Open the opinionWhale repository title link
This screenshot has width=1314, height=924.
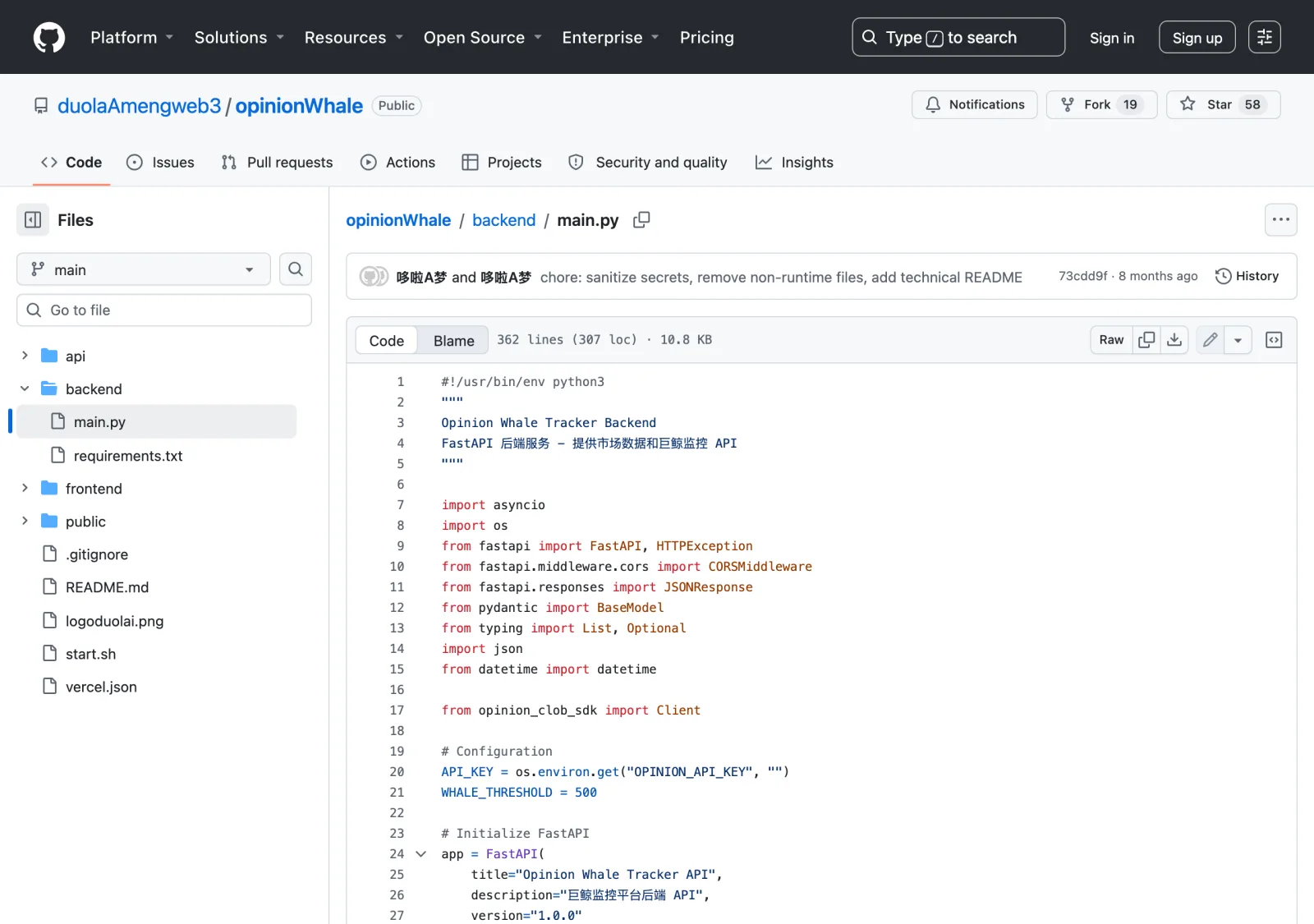299,106
